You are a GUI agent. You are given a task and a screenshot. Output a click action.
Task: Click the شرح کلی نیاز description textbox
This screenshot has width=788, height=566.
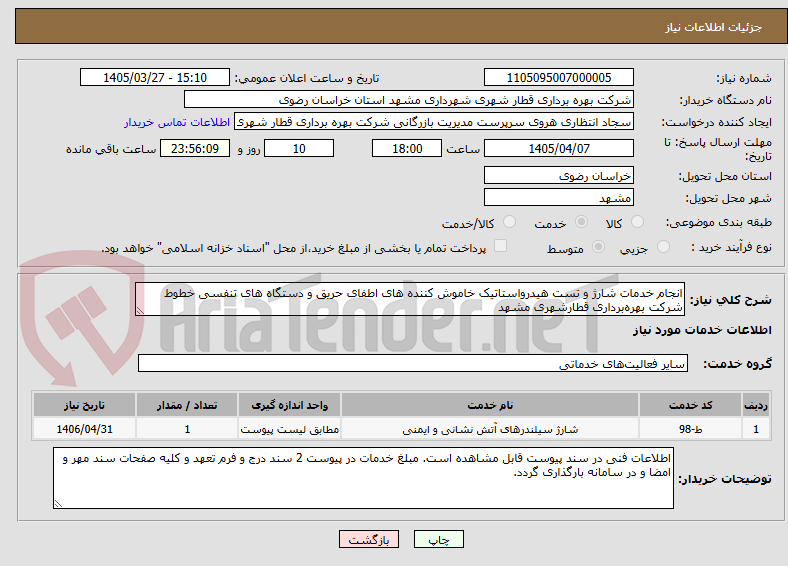click(x=410, y=299)
